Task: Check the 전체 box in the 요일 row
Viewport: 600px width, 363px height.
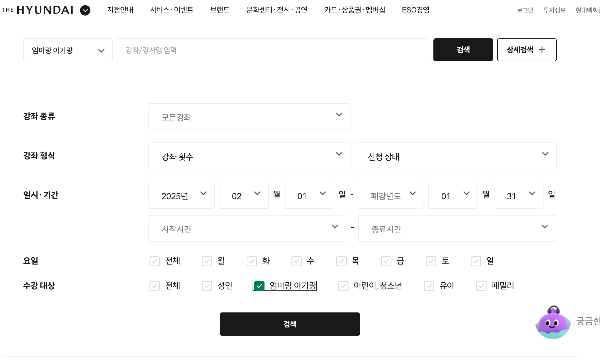Action: tap(155, 261)
